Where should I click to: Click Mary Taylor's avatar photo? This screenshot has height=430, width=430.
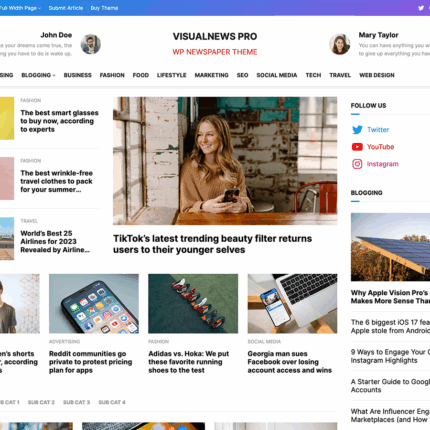[x=340, y=44]
